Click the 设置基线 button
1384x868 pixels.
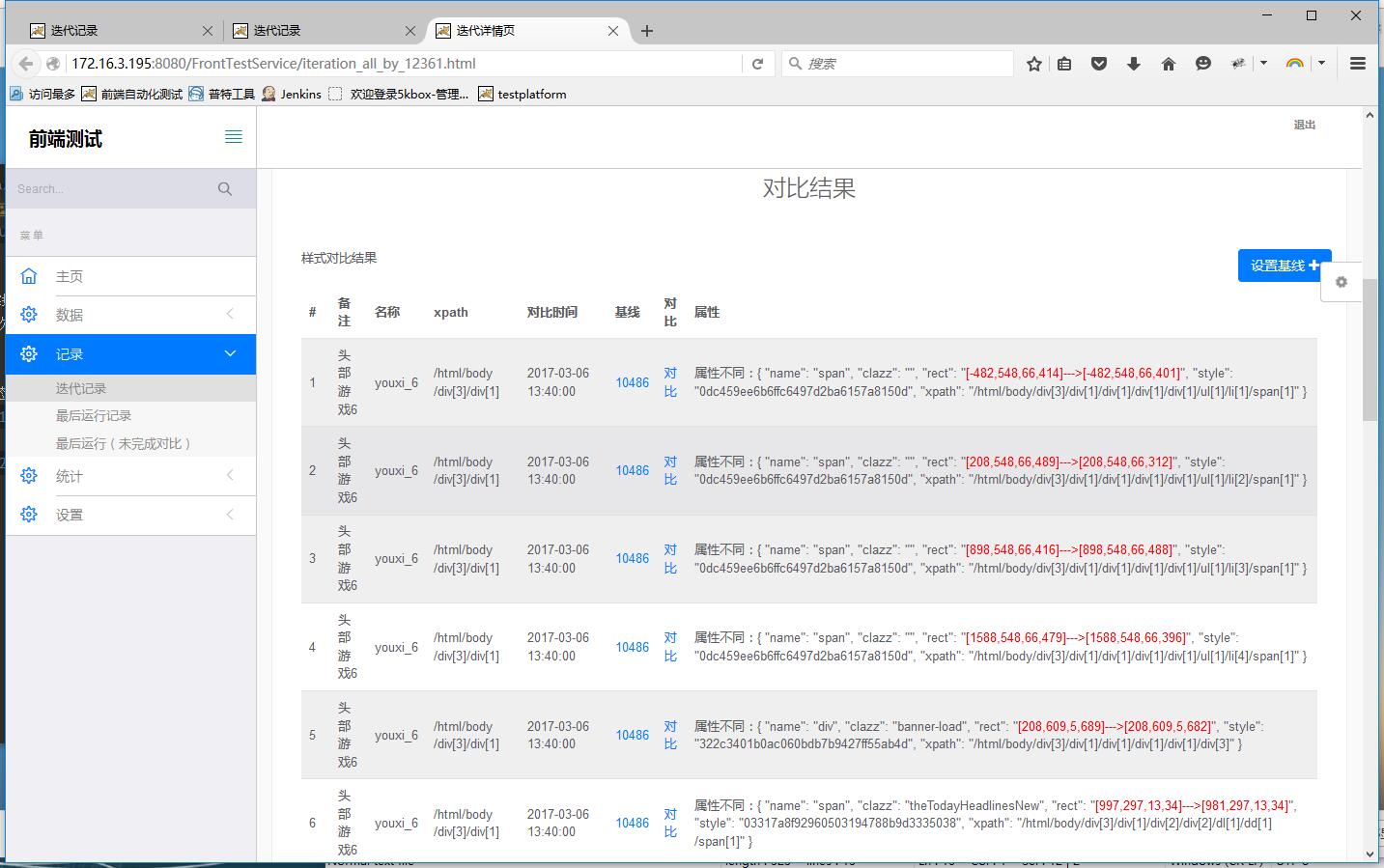1285,266
